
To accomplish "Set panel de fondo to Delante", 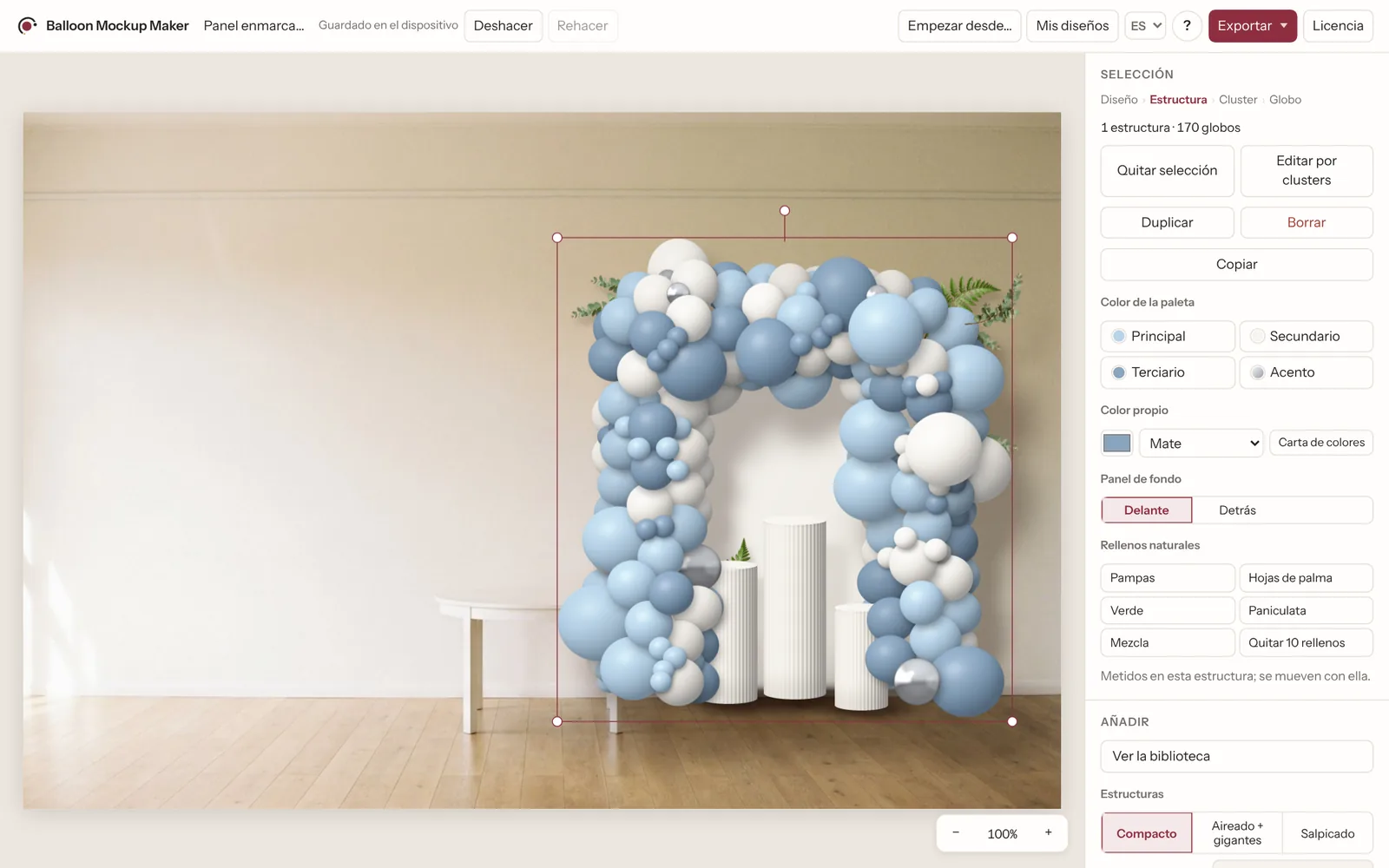I will 1146,510.
